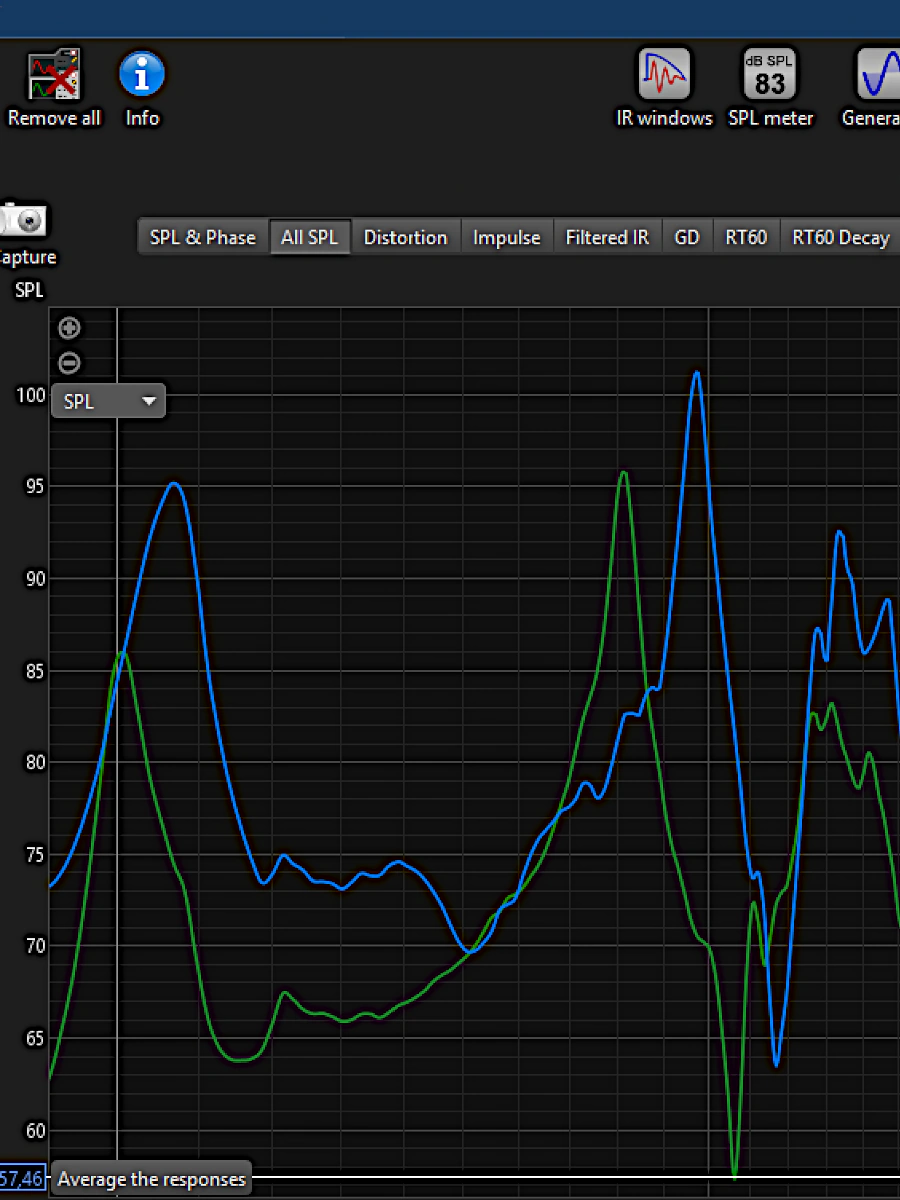Screen dimensions: 900x1200
Task: Click the 70 label on SPL axis
Action: point(34,946)
